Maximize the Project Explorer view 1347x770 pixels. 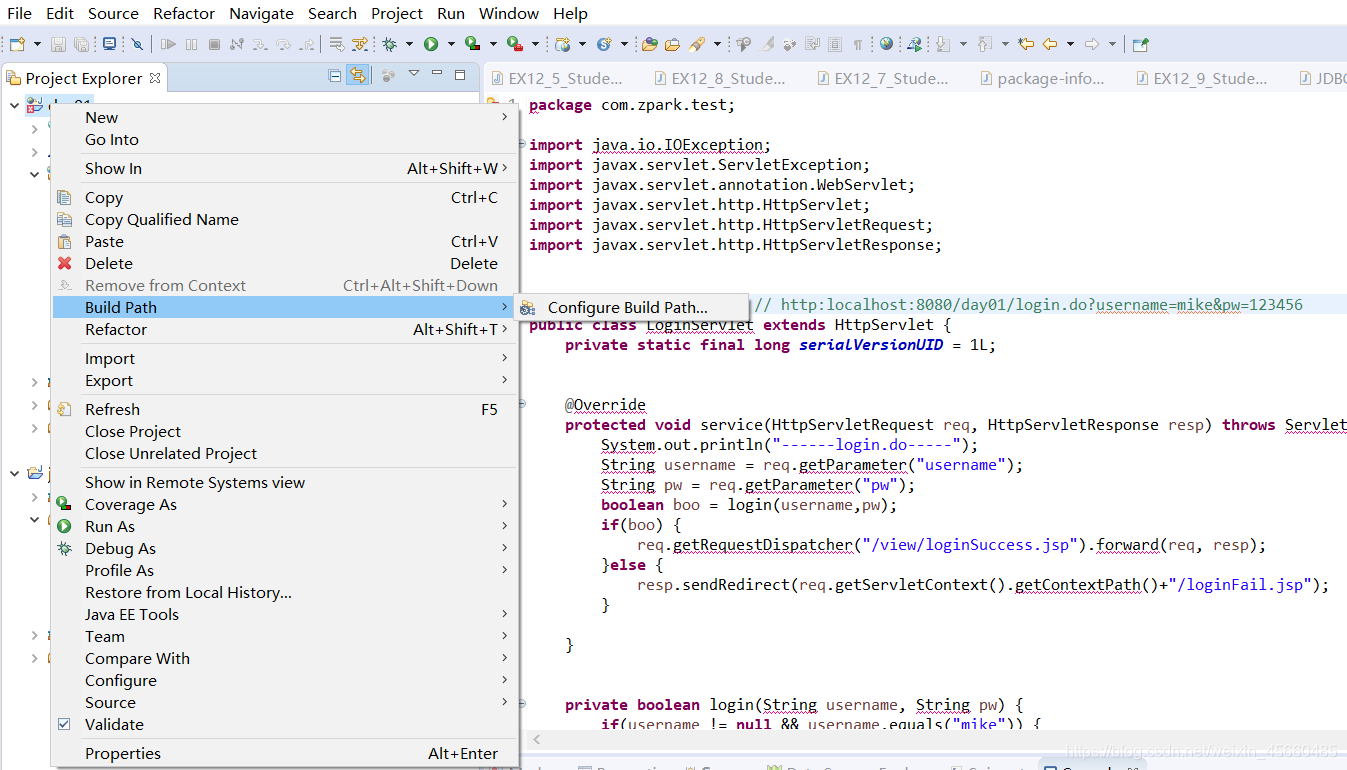point(460,75)
